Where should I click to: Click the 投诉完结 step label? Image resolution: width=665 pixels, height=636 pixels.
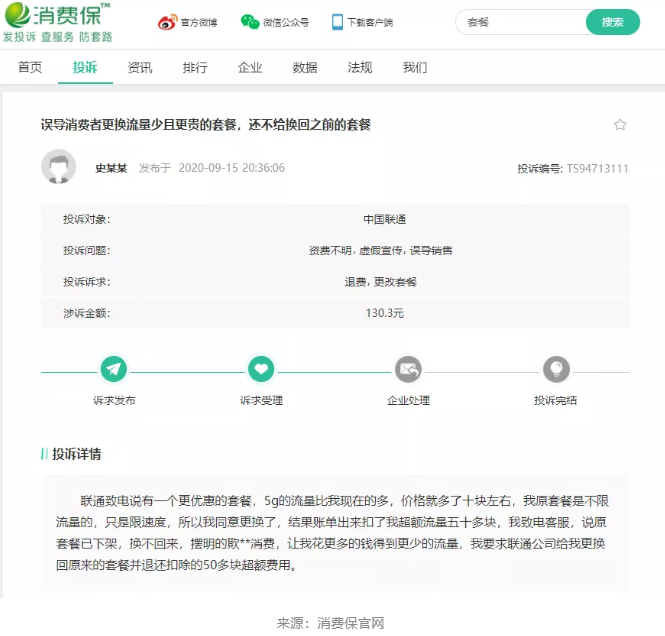coord(556,400)
